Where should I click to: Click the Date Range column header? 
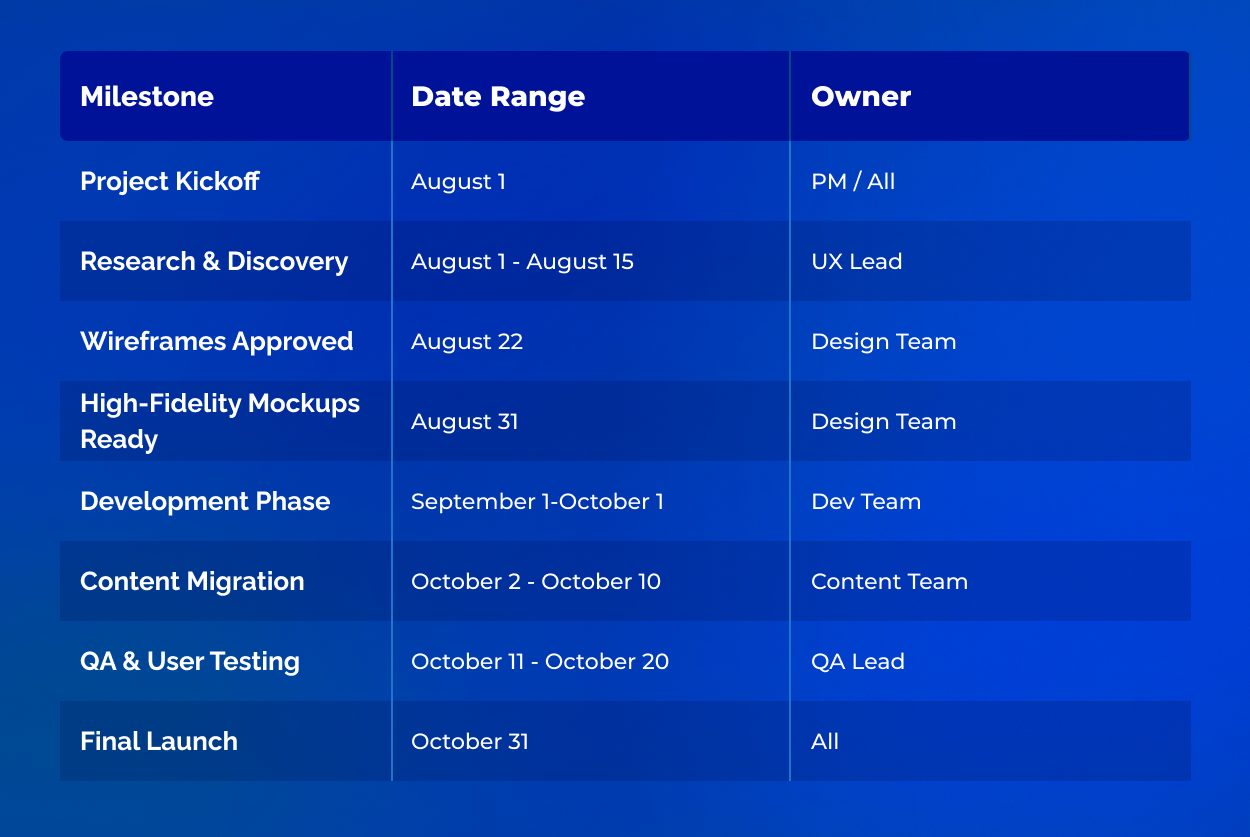click(497, 96)
